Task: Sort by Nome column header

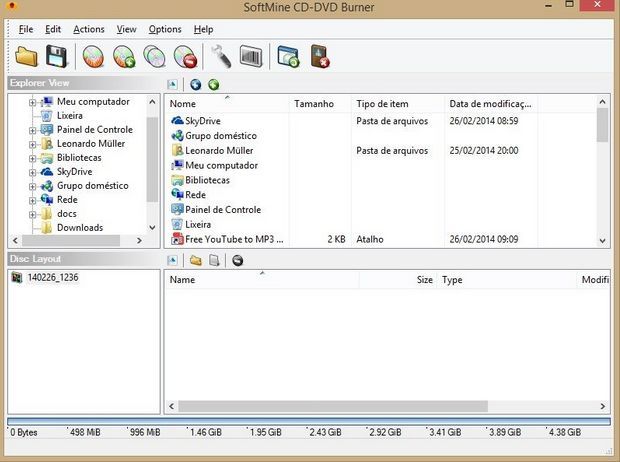Action: pyautogui.click(x=227, y=104)
